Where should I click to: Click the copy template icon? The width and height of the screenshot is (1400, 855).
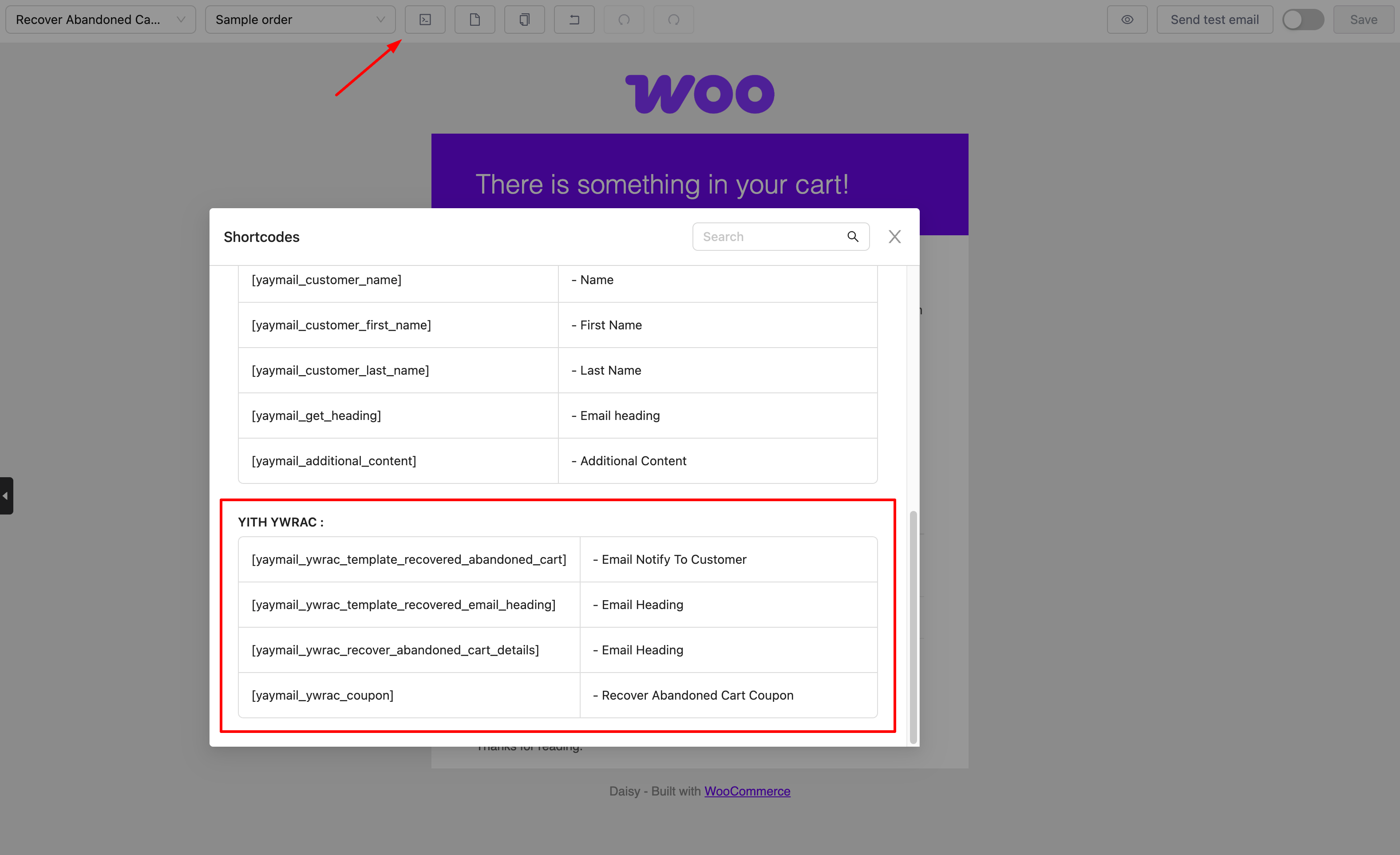tap(524, 20)
